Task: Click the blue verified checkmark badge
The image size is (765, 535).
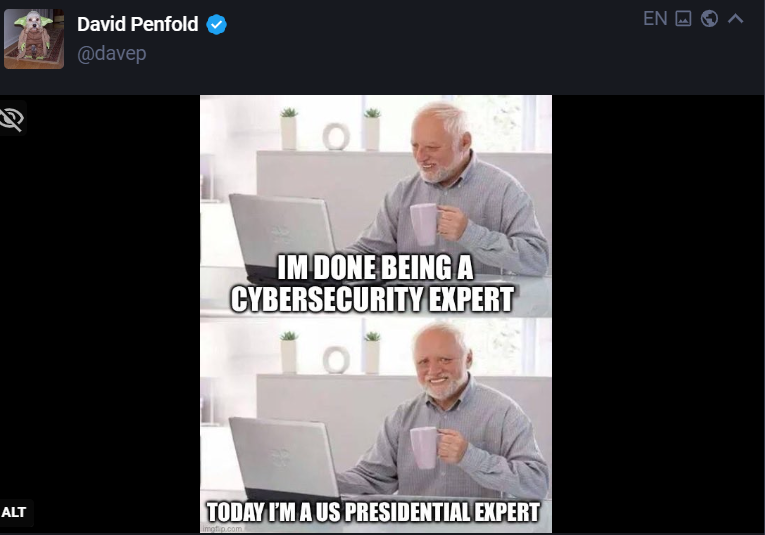Action: coord(216,24)
